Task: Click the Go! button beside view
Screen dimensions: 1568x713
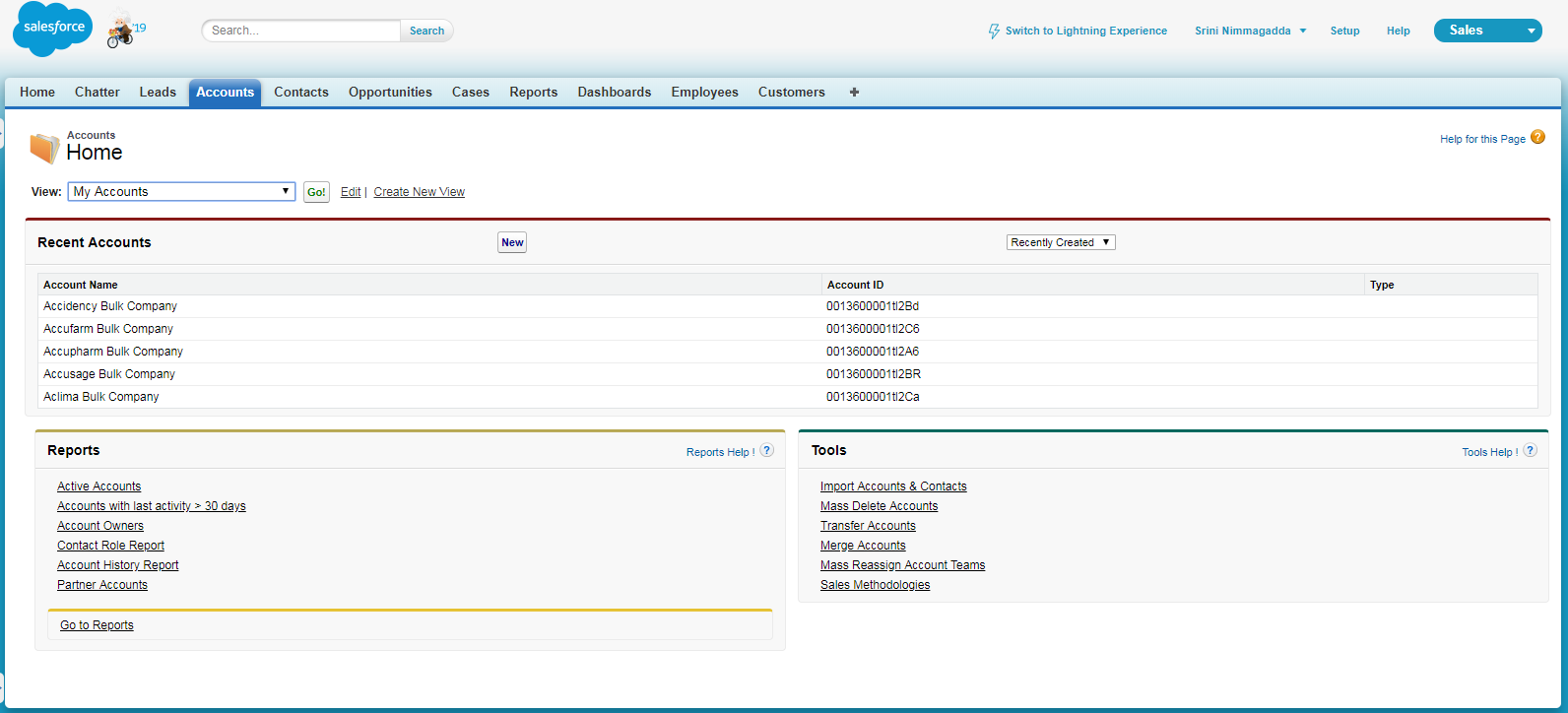Action: click(316, 192)
